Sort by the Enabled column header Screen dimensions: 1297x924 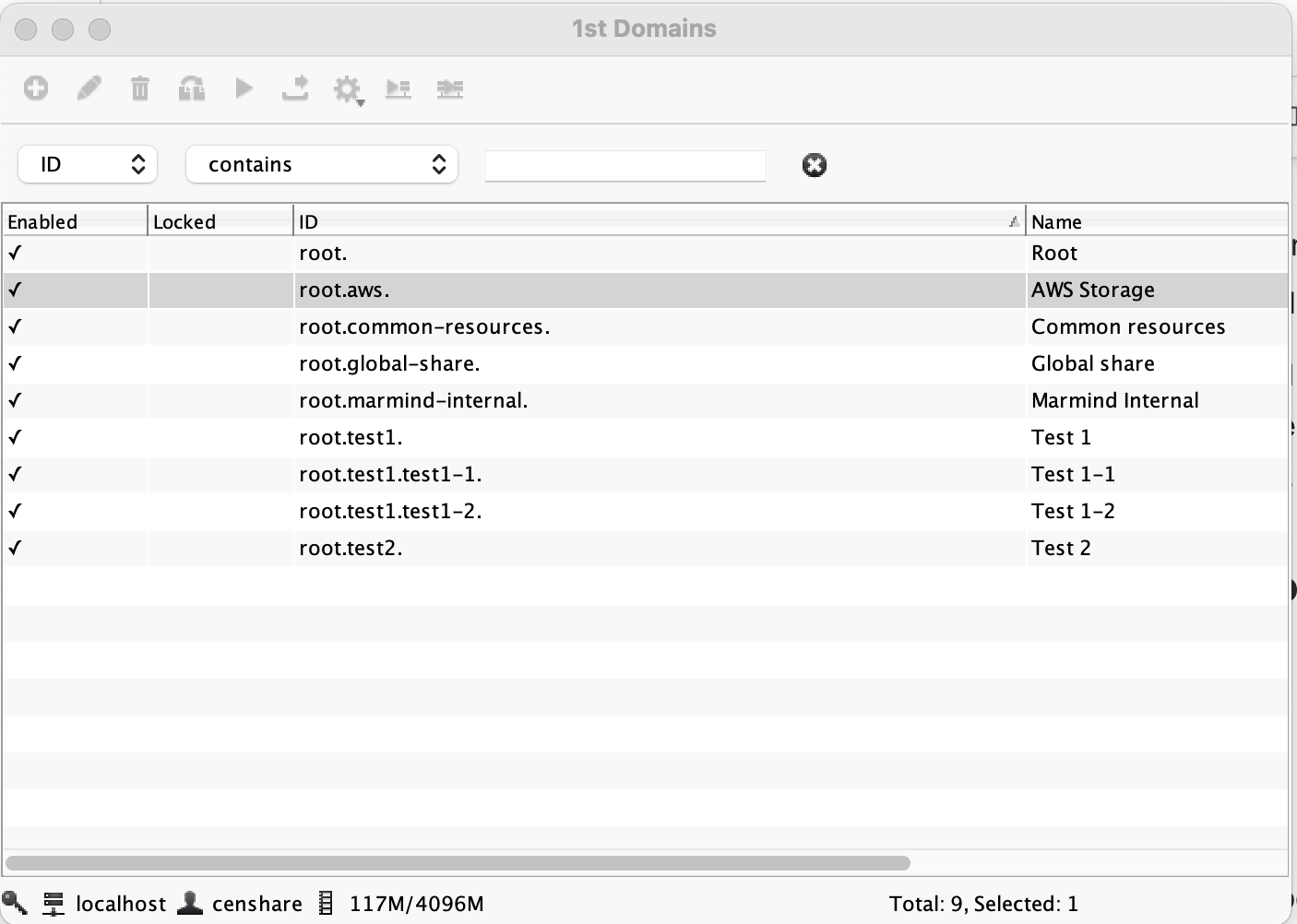coord(75,221)
